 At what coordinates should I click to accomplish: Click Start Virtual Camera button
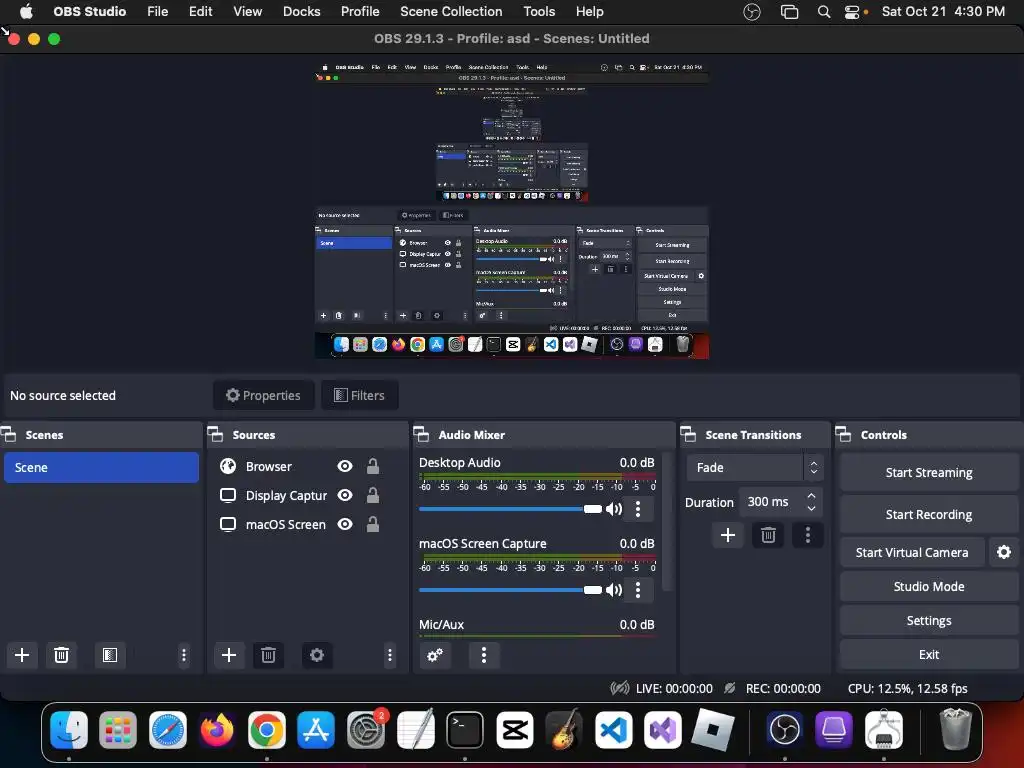pos(912,552)
